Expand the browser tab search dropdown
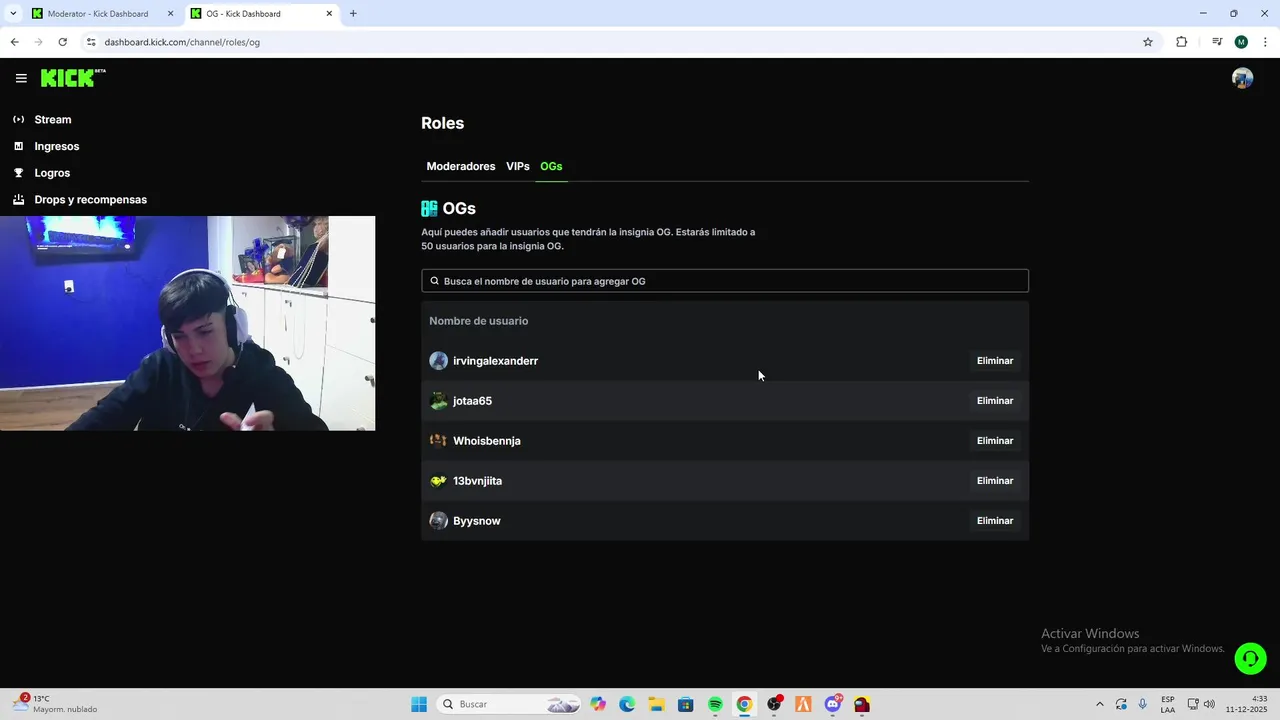Viewport: 1280px width, 720px height. point(13,14)
